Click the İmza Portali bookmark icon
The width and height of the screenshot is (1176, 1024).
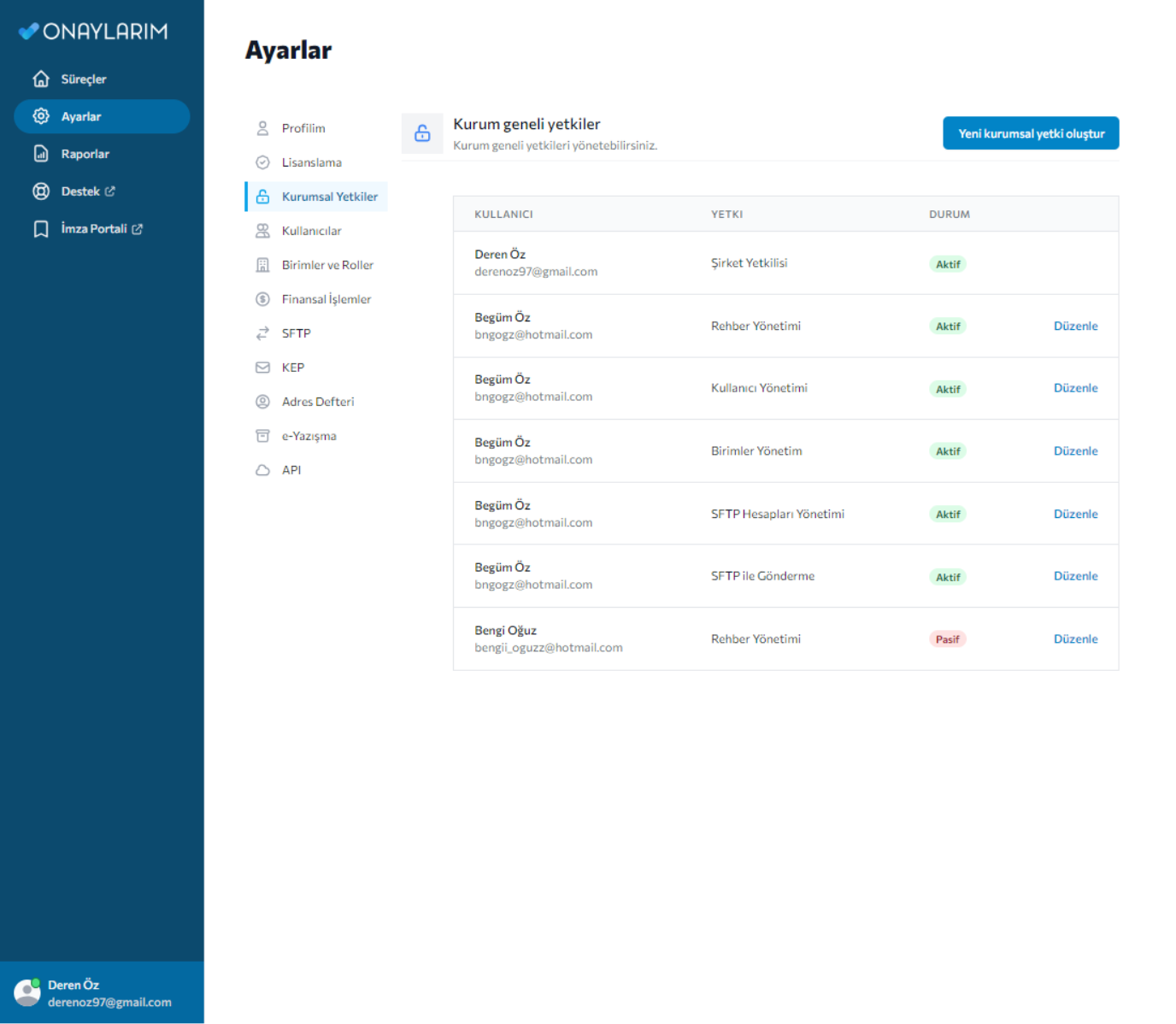(x=41, y=229)
